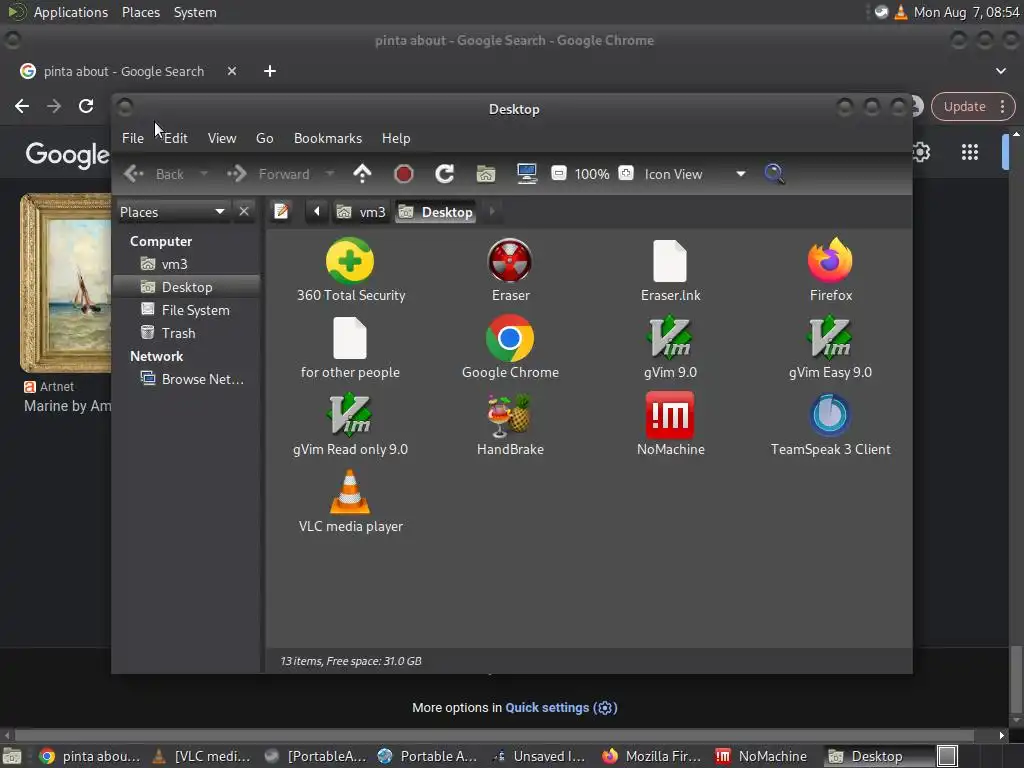Open the Applications system menu
1024x768 pixels.
(x=71, y=12)
